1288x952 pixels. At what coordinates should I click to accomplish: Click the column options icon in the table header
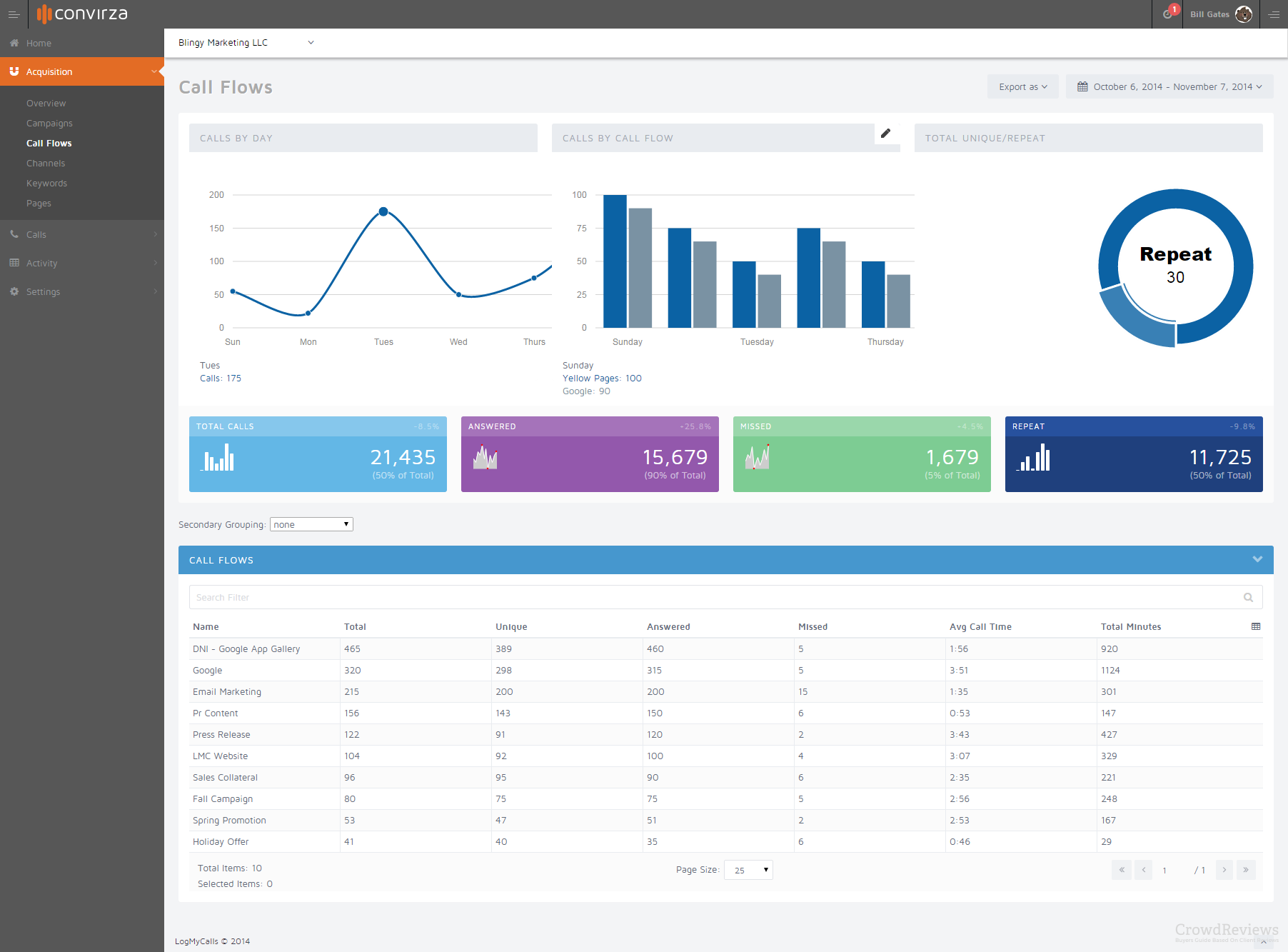pyautogui.click(x=1257, y=626)
